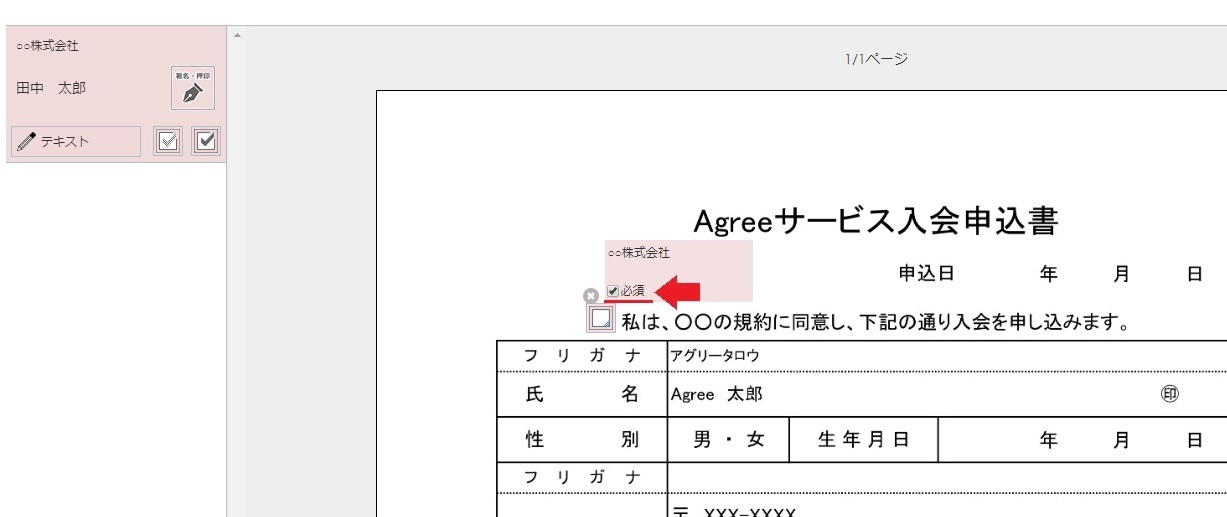The width and height of the screenshot is (1227, 517).
Task: Click the Agreeサービス入会申込書 document title
Action: [875, 221]
